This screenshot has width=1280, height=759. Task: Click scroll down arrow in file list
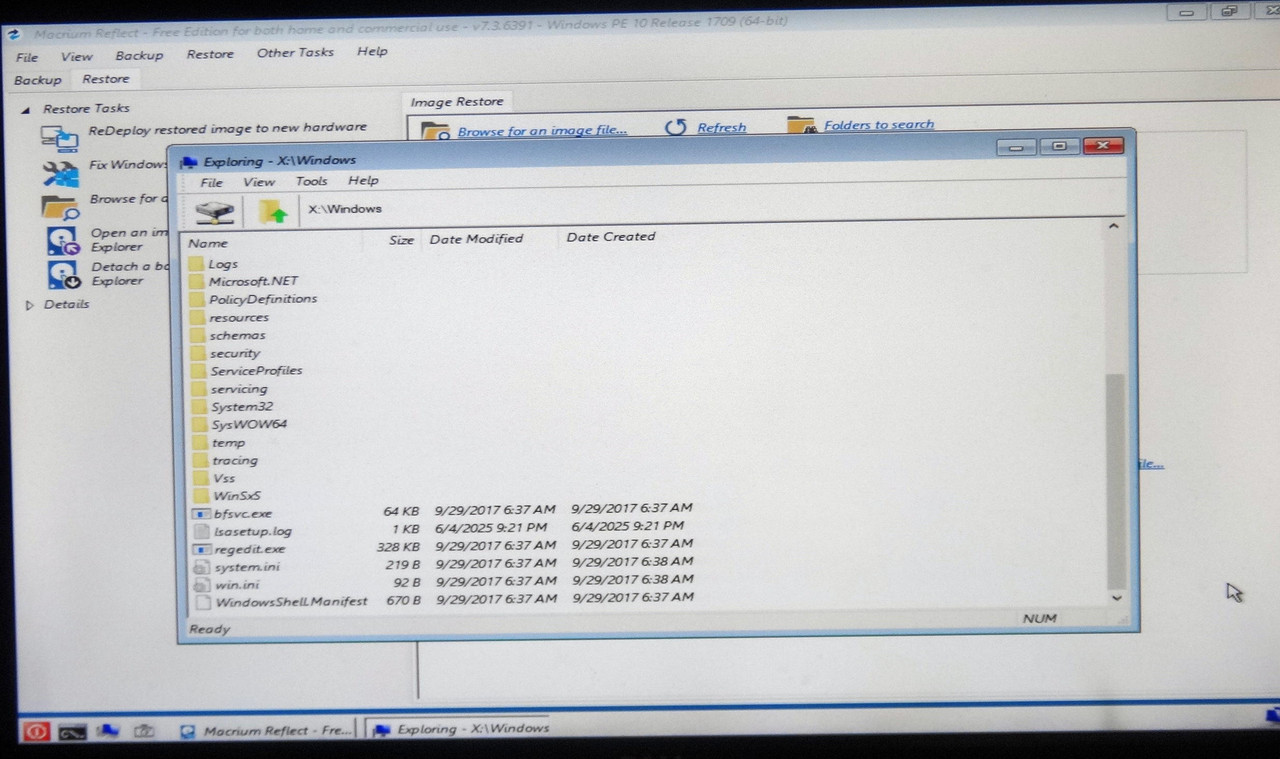click(1117, 597)
